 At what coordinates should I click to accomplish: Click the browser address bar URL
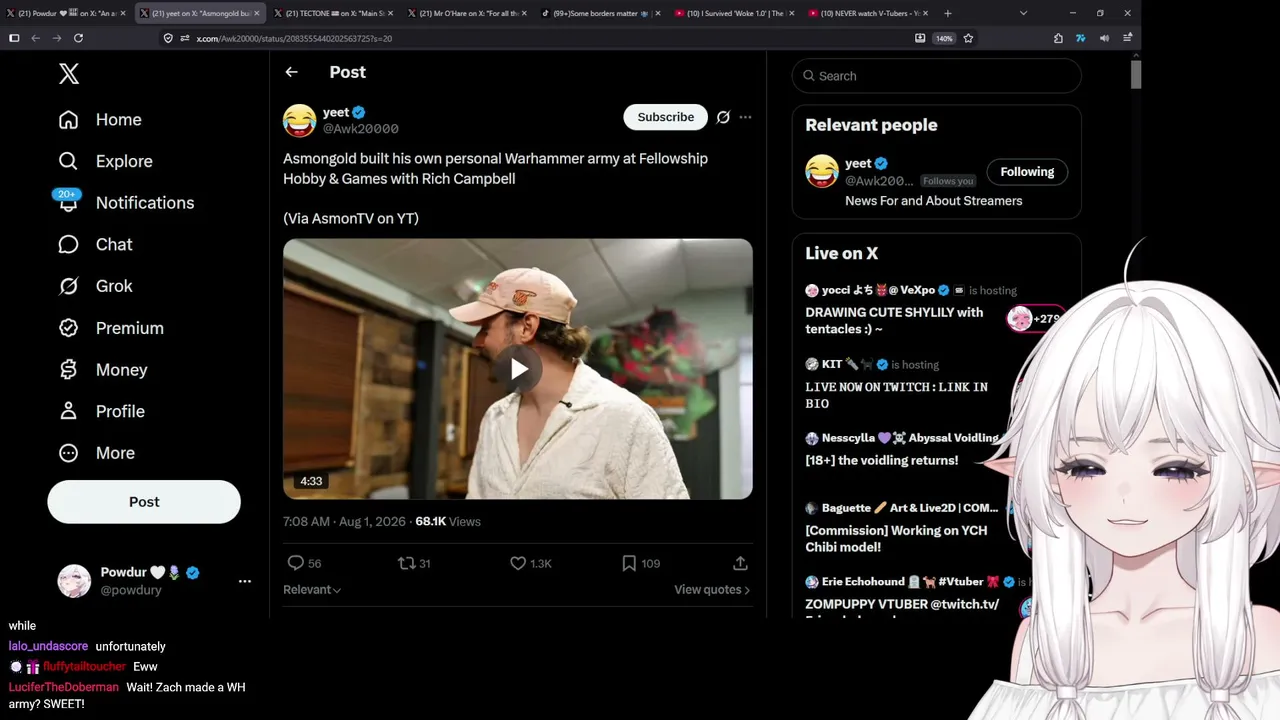294,38
